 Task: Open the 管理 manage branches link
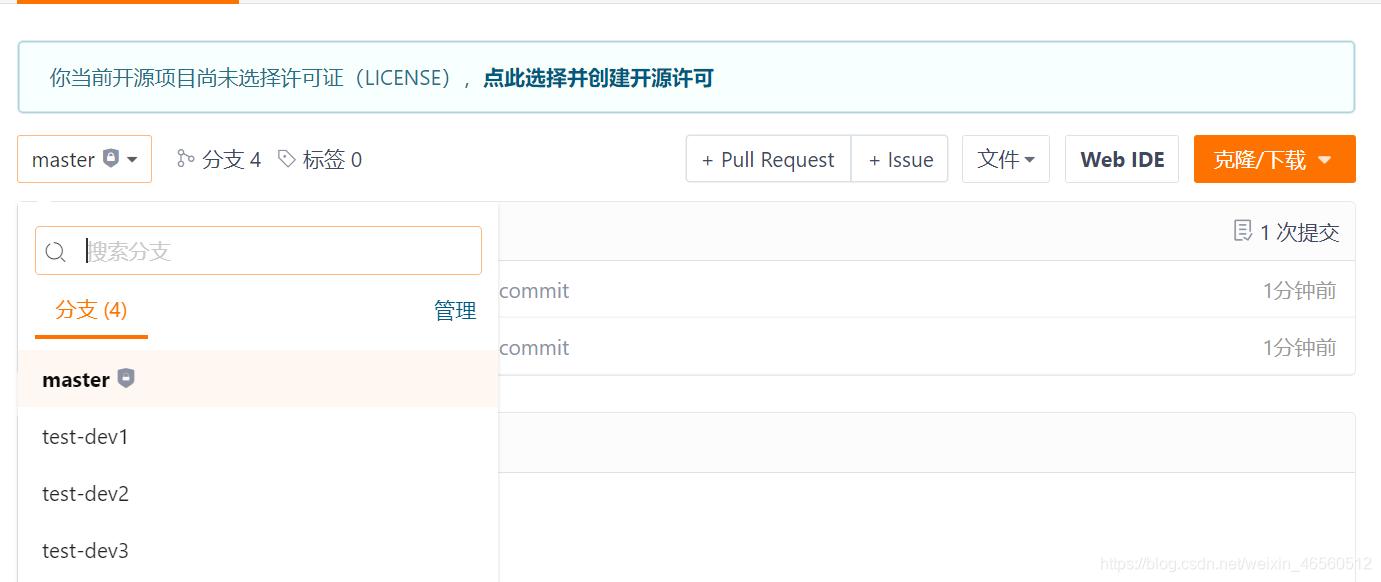coord(455,311)
